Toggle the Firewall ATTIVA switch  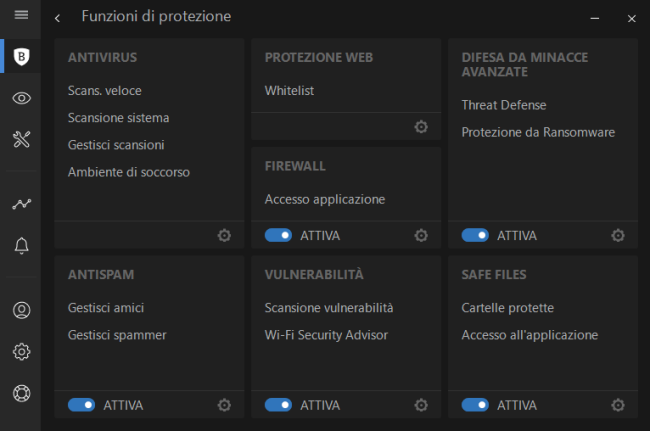coord(278,235)
